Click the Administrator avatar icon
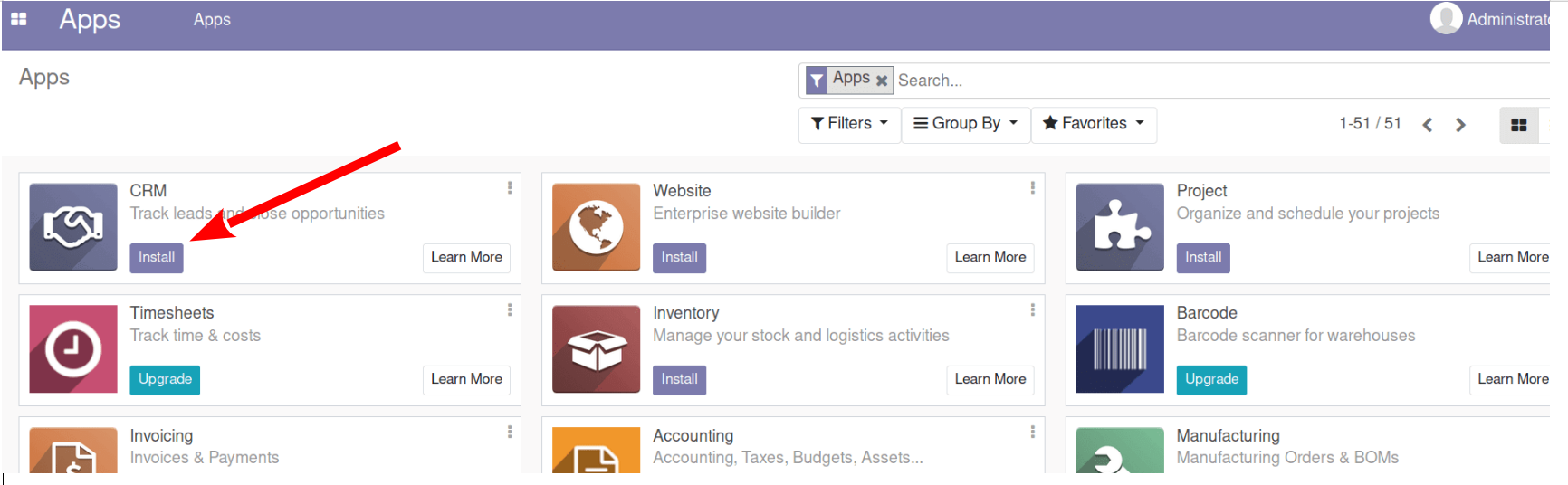Image resolution: width=1568 pixels, height=485 pixels. [x=1446, y=18]
